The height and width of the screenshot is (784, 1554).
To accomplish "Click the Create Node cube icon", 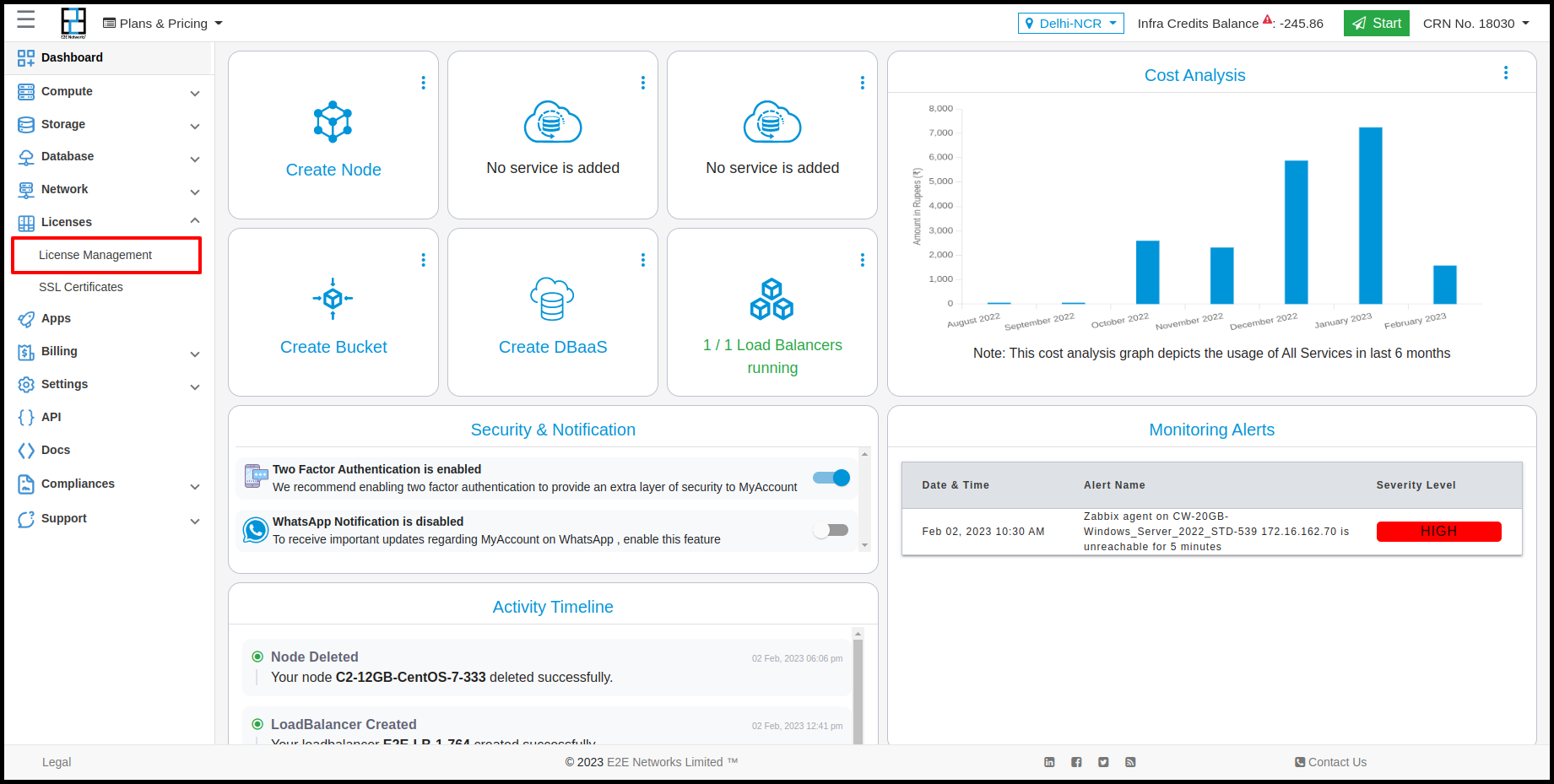I will point(333,122).
